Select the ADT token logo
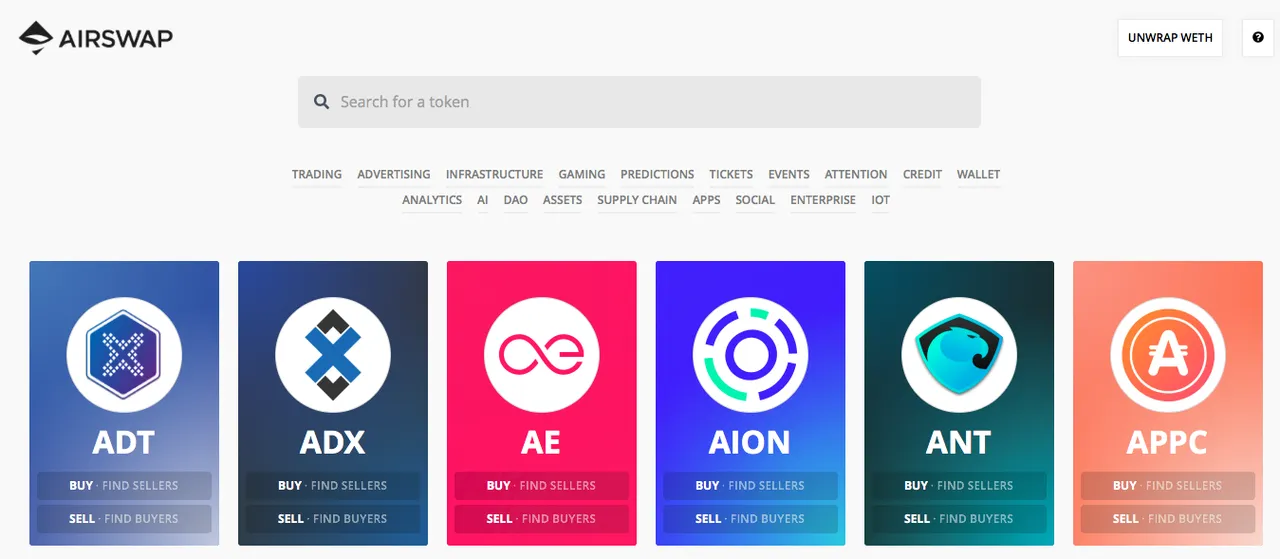1280x559 pixels. point(124,356)
